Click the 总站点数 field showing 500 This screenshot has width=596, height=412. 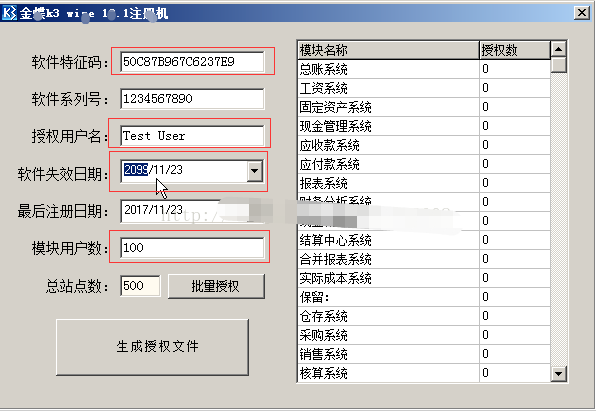[x=140, y=286]
